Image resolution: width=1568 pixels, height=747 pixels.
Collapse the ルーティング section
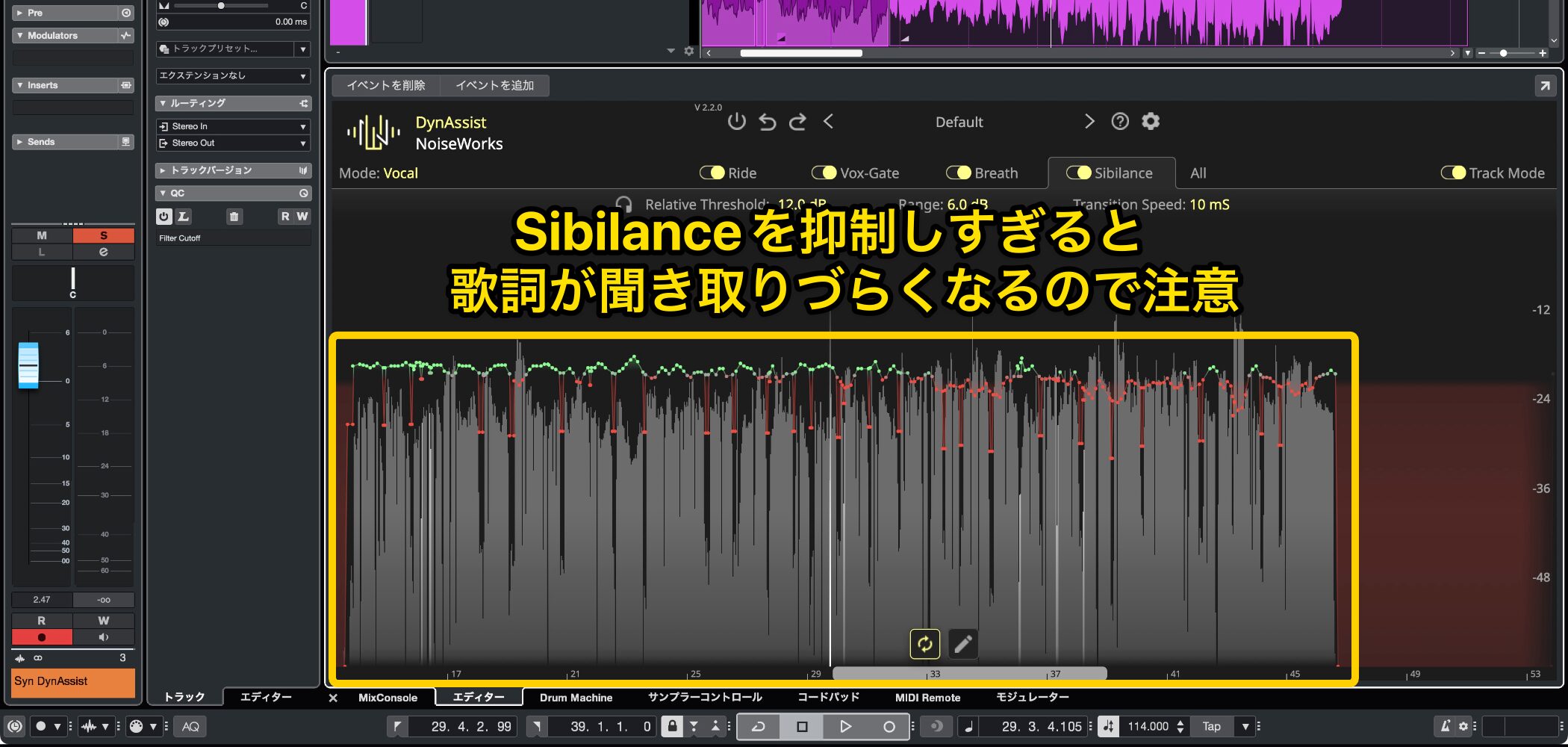(163, 103)
